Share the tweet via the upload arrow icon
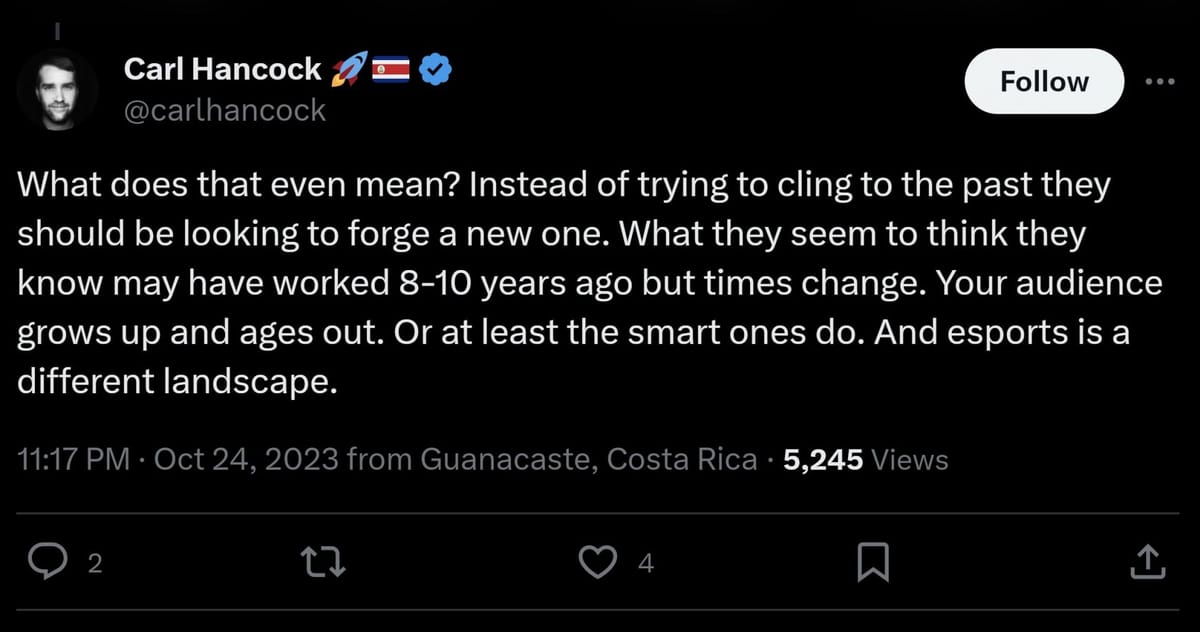Viewport: 1200px width, 632px height. (1147, 563)
